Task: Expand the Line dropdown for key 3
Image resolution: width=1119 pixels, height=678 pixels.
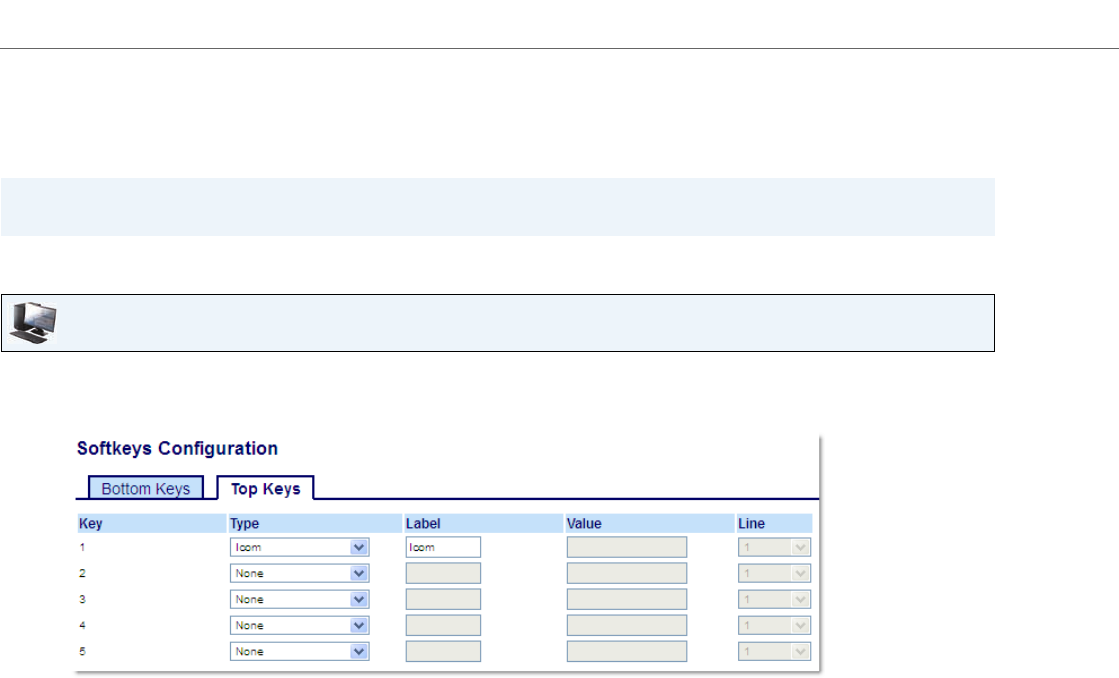Action: click(774, 599)
